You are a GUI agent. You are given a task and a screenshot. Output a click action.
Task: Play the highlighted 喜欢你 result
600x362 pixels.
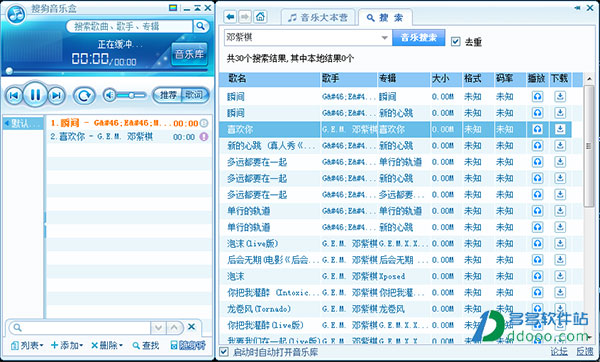[538, 129]
